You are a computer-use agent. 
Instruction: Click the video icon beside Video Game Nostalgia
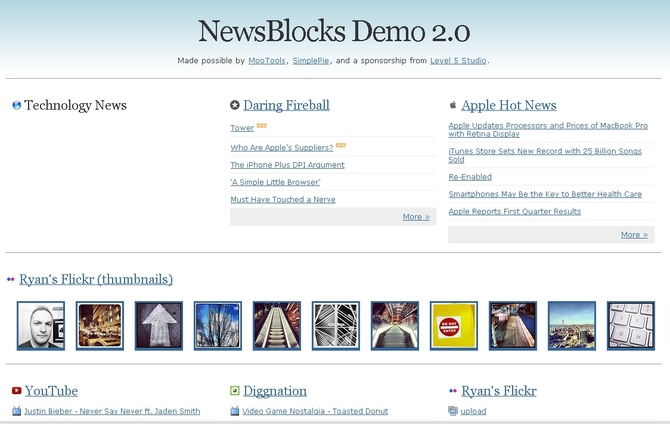click(x=235, y=411)
